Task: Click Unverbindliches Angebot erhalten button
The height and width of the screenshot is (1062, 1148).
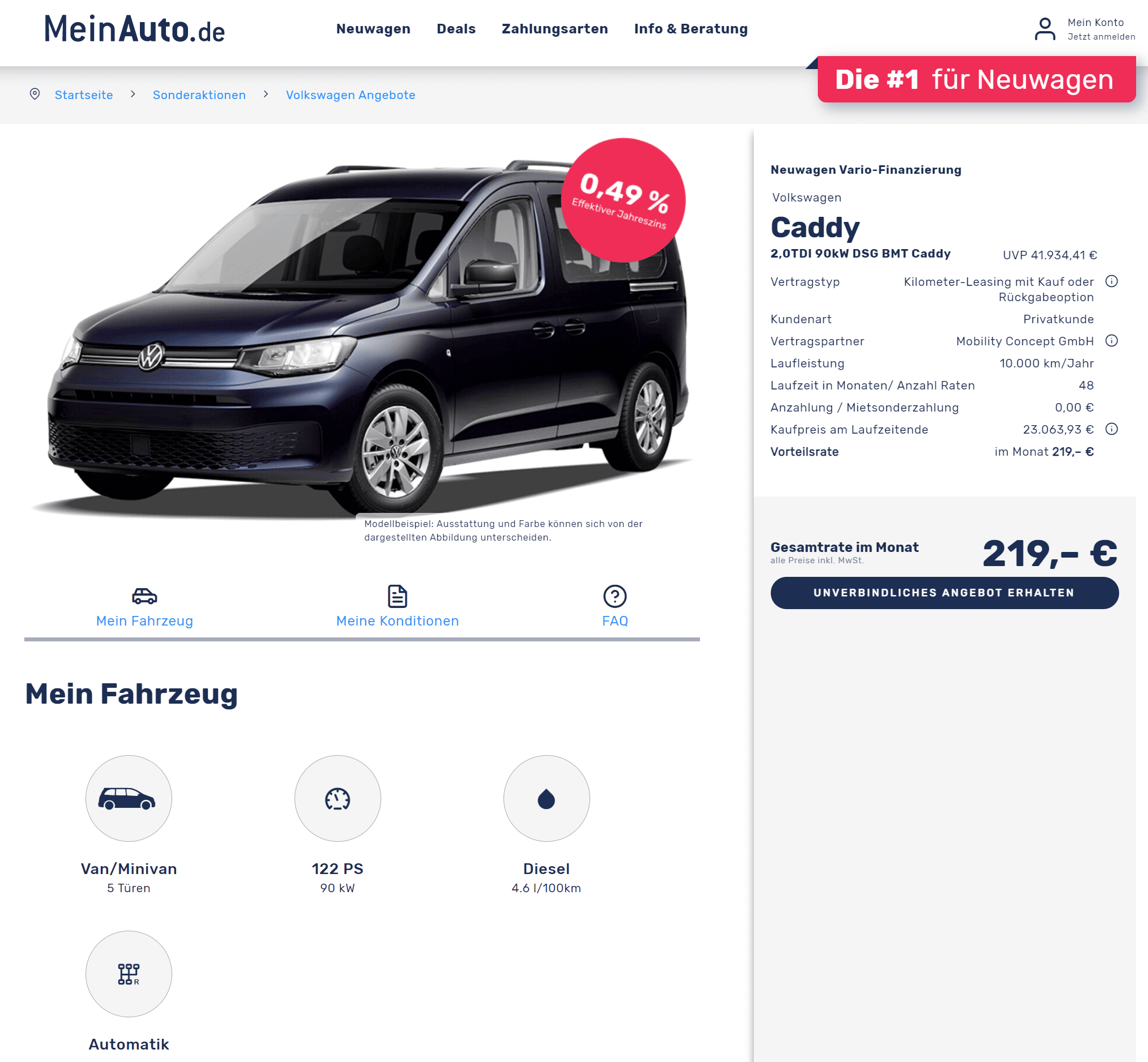Action: 944,593
